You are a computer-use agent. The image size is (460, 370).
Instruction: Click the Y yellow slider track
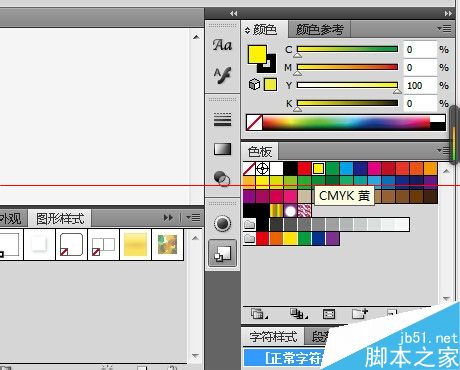(347, 85)
